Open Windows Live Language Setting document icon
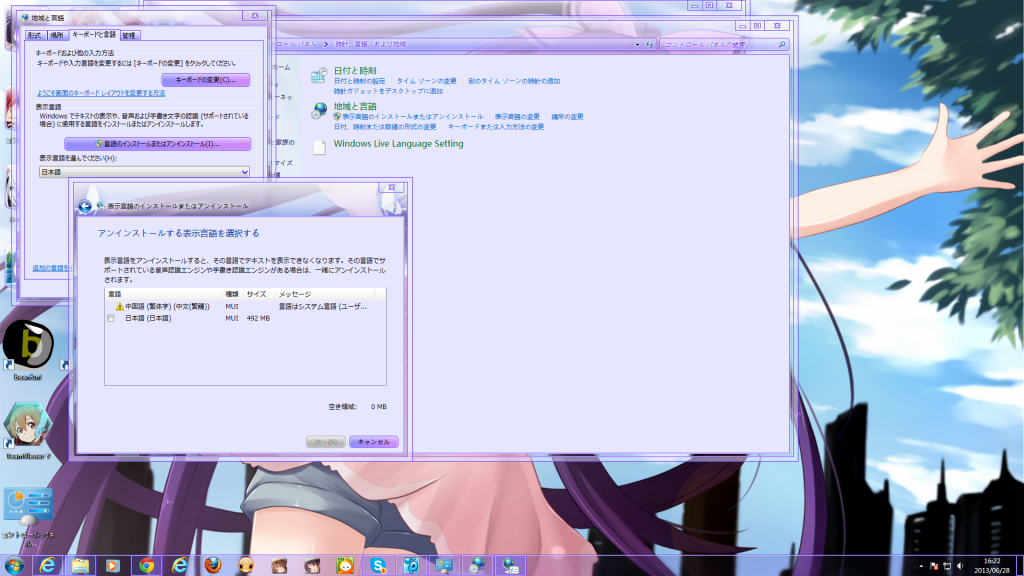This screenshot has width=1024, height=576. (x=319, y=147)
